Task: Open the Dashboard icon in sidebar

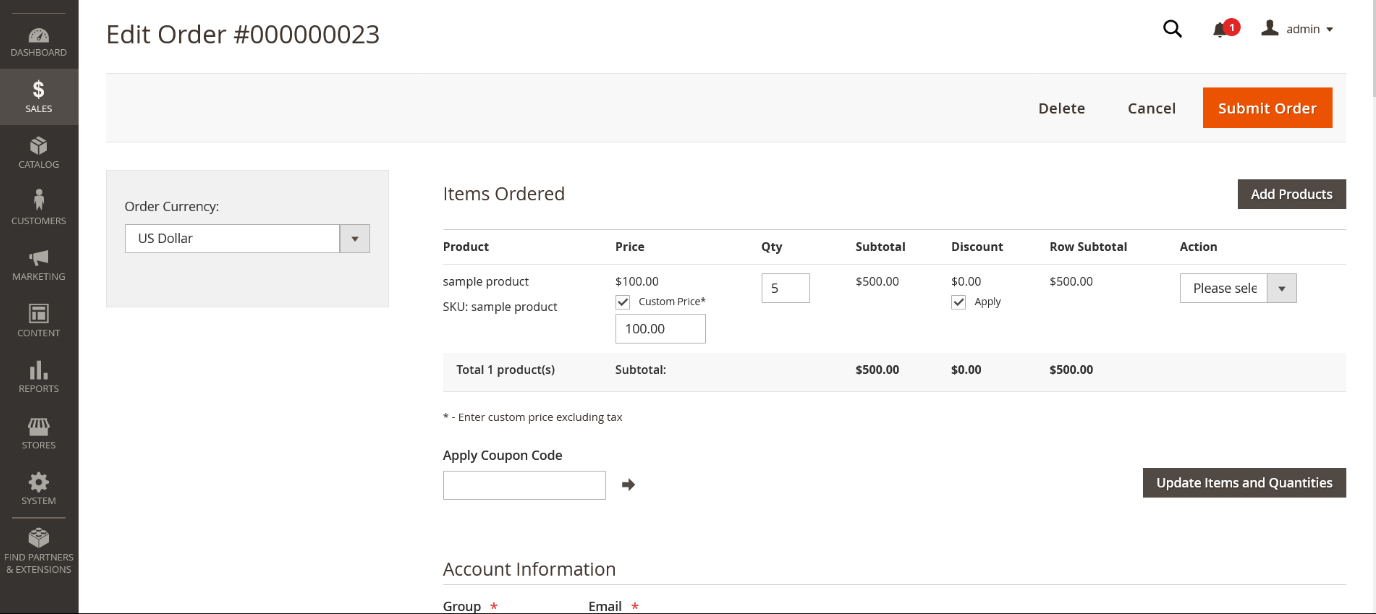Action: point(38,35)
